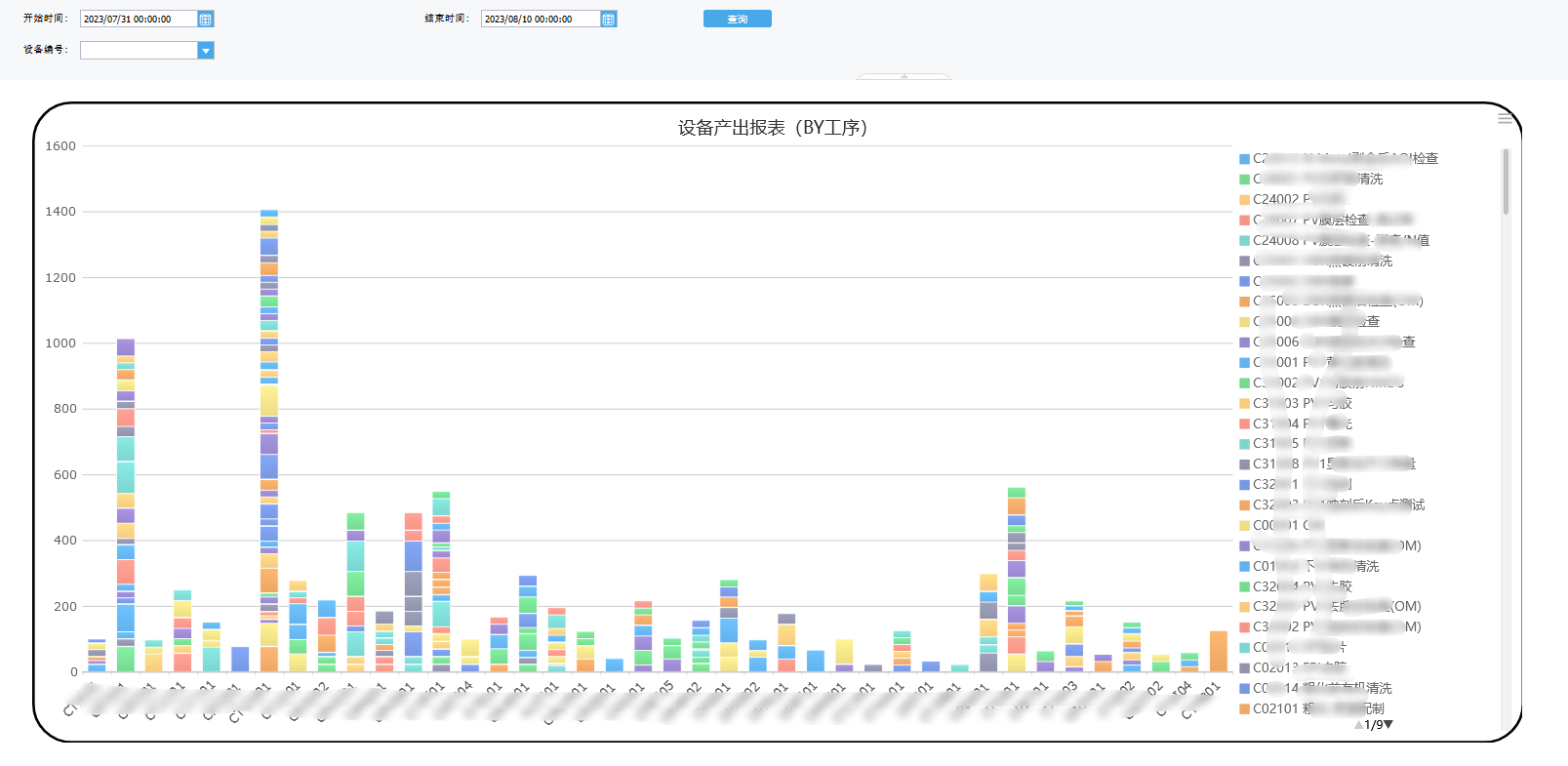
Task: Click the red swatch beside C31..4 legend
Action: tap(1244, 423)
